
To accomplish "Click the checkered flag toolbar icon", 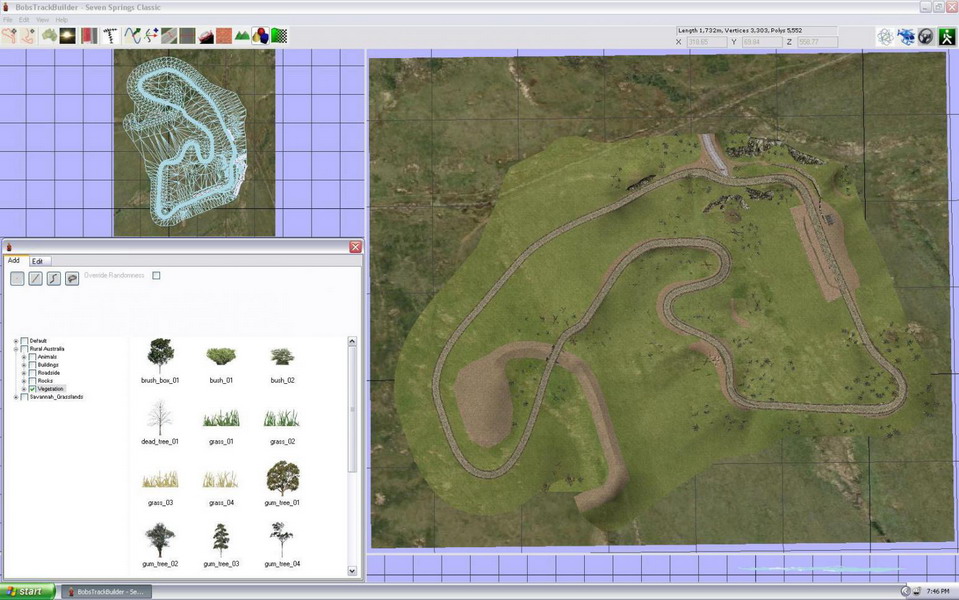I will tap(280, 35).
